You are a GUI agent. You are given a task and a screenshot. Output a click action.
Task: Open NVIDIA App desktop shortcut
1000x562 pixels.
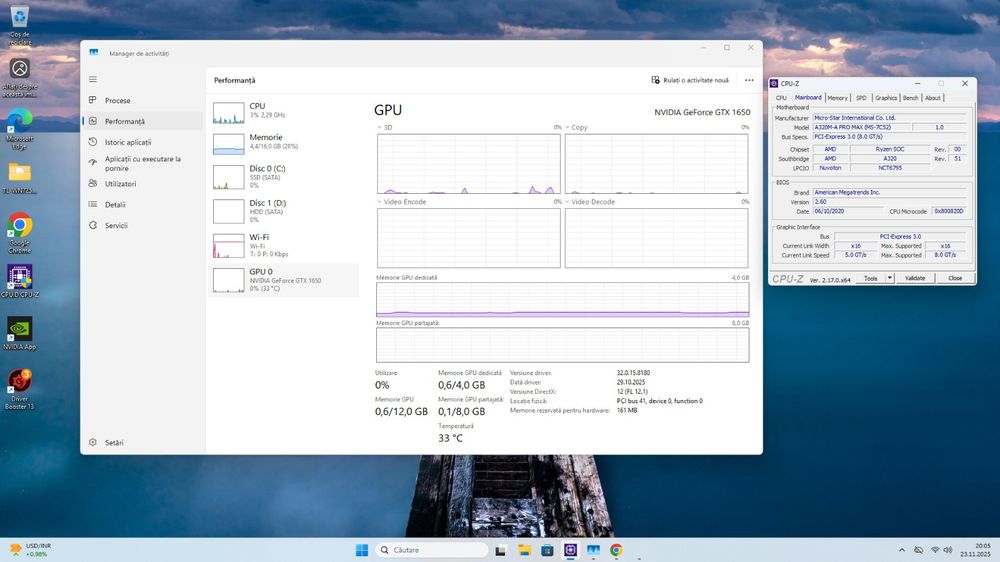(20, 334)
